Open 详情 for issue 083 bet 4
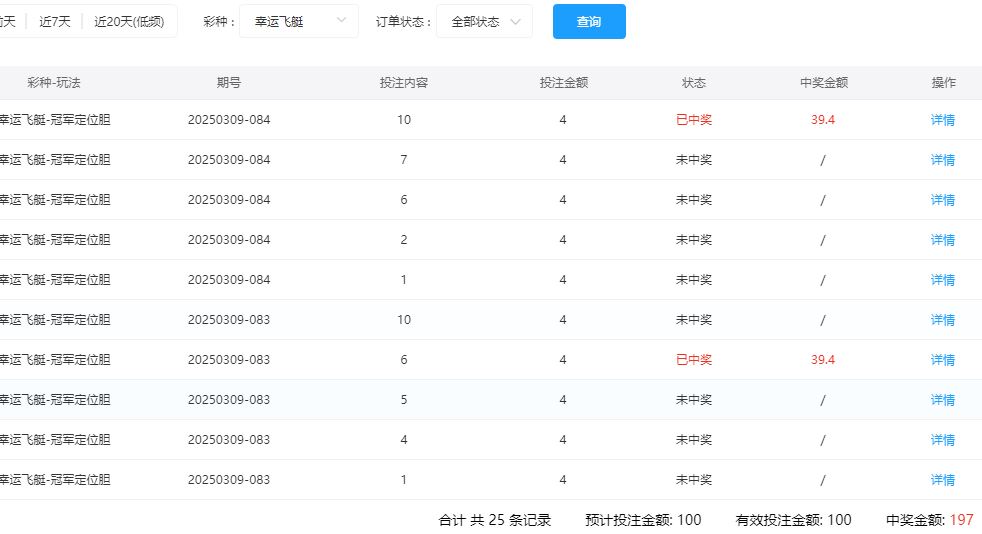 pos(942,440)
